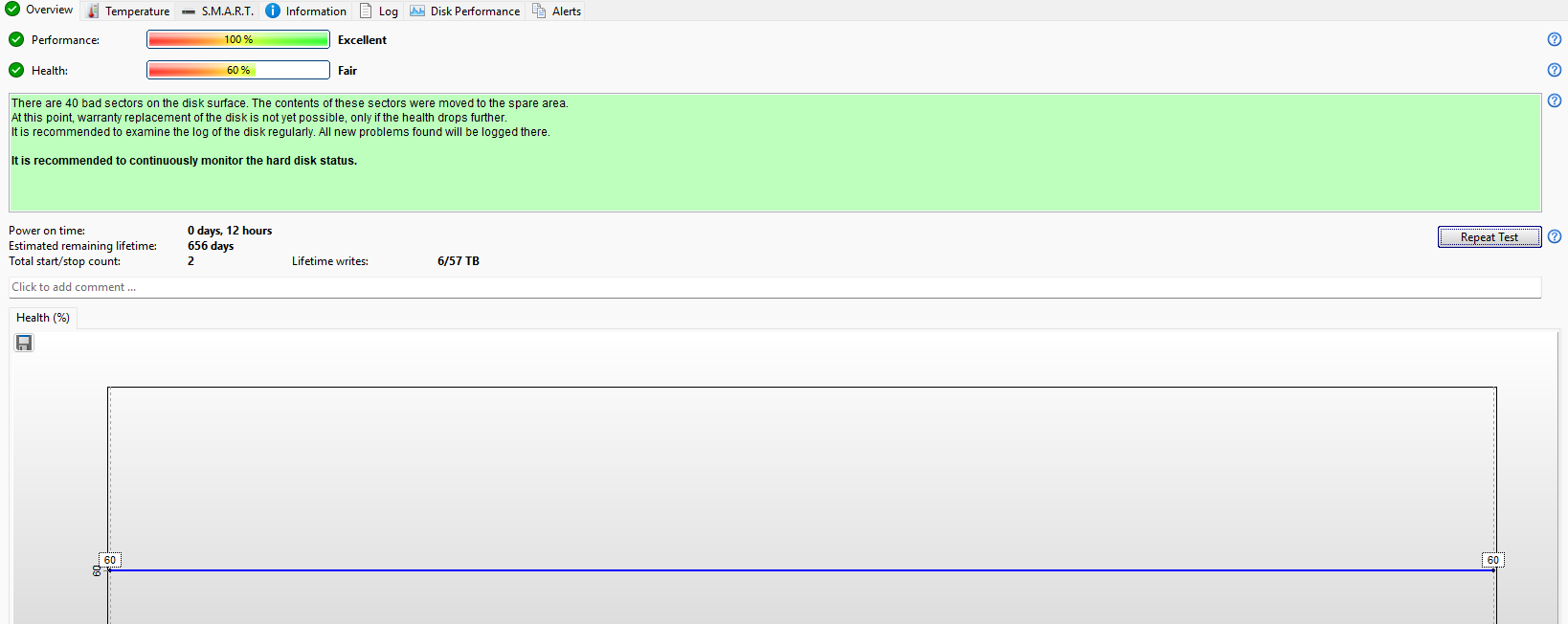Click the Log tab document icon
1568x624 pixels.
coord(366,11)
